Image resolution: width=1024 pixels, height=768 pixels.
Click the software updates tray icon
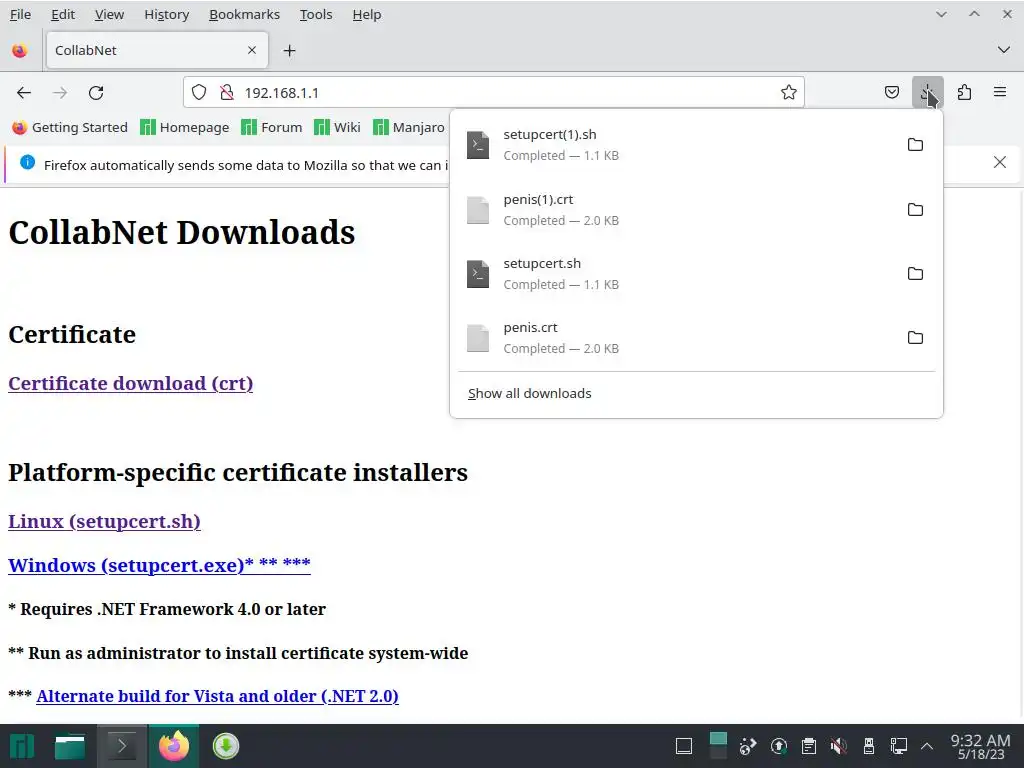click(x=778, y=746)
